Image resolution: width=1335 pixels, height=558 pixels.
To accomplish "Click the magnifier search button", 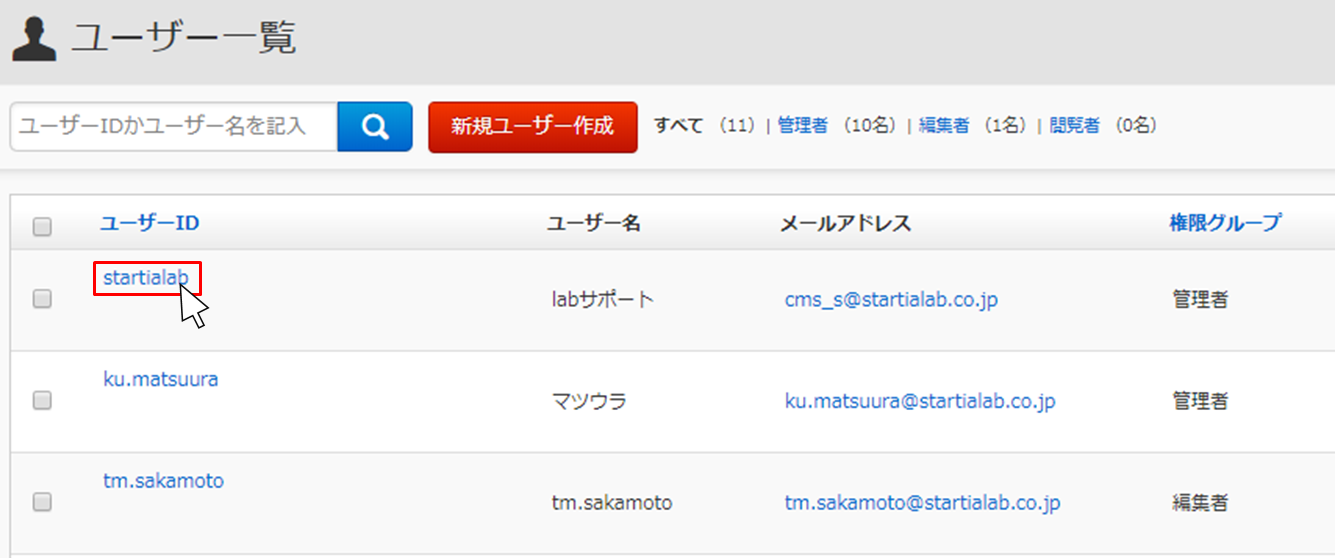I will (375, 127).
